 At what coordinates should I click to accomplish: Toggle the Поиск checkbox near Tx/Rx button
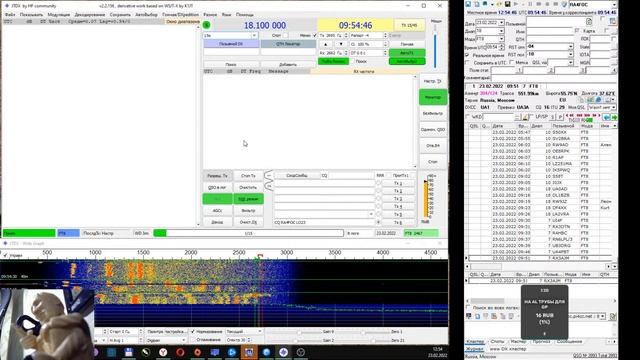(352, 61)
